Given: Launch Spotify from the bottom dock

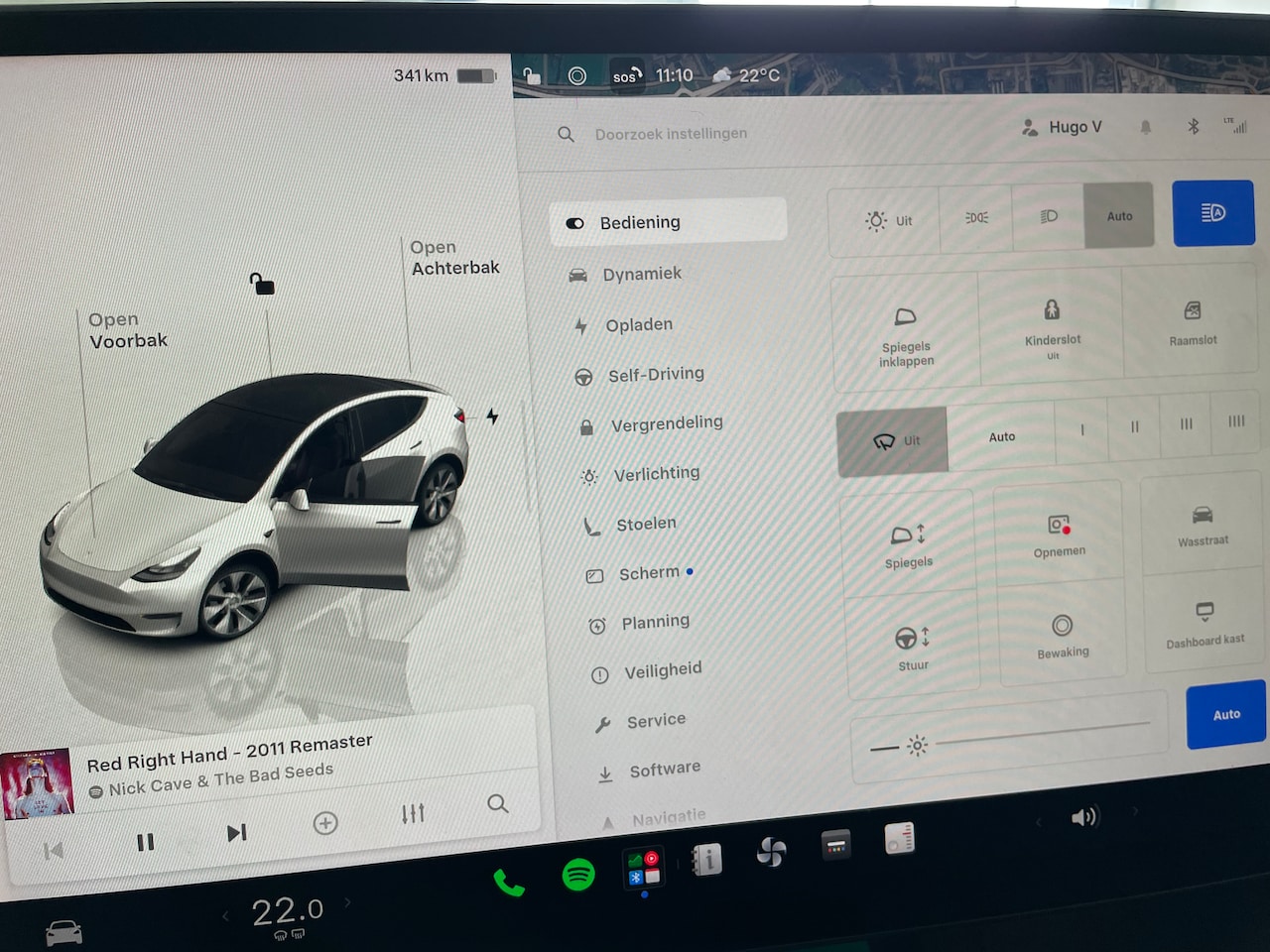Looking at the screenshot, I should click(x=578, y=874).
